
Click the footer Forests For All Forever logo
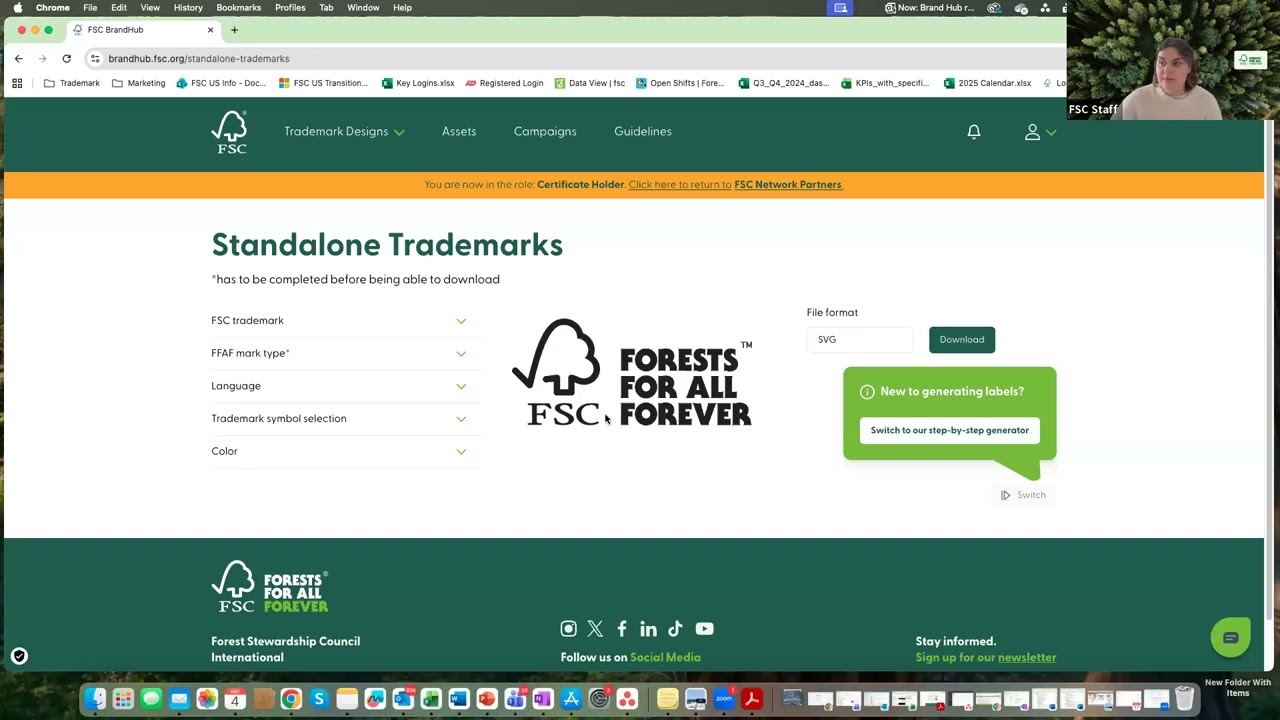270,587
